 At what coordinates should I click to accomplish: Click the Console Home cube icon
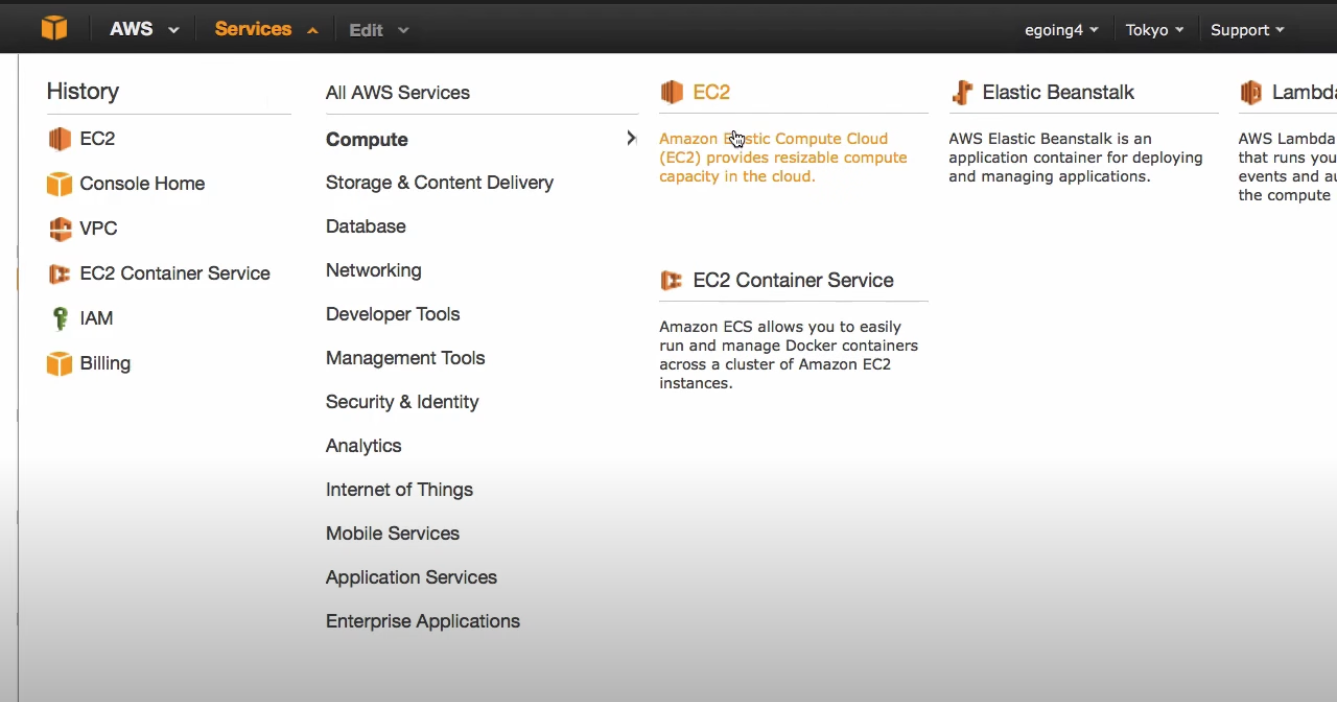[x=60, y=184]
